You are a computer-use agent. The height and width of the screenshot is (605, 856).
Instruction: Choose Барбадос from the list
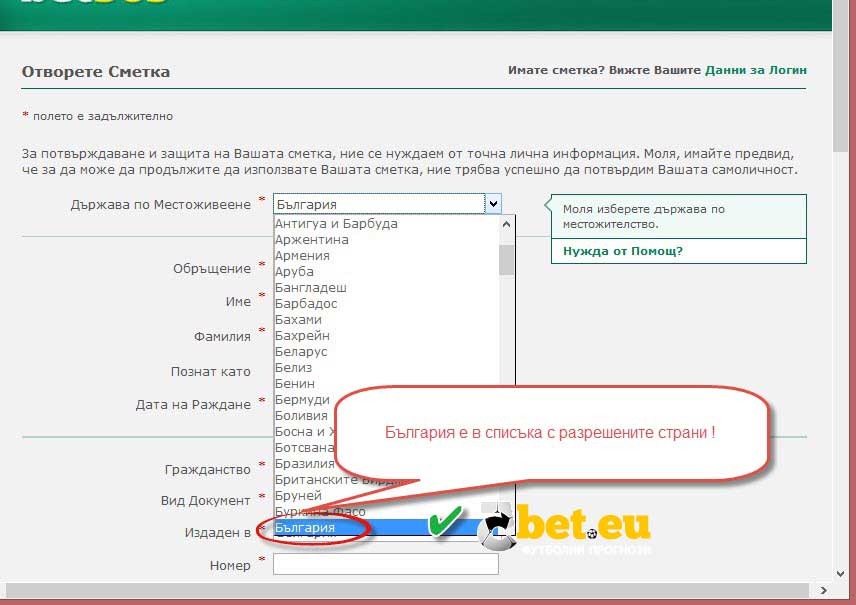click(x=306, y=304)
